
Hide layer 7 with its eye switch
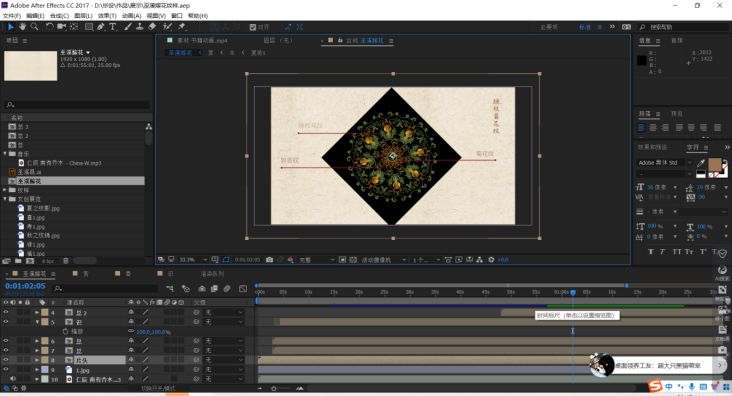tap(6, 350)
